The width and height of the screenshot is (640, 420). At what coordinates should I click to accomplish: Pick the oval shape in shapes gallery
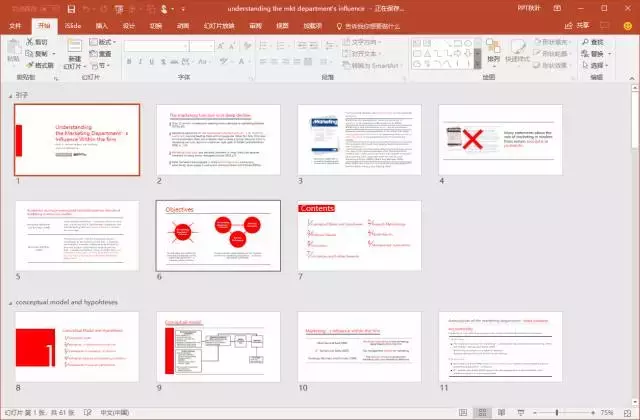point(468,43)
